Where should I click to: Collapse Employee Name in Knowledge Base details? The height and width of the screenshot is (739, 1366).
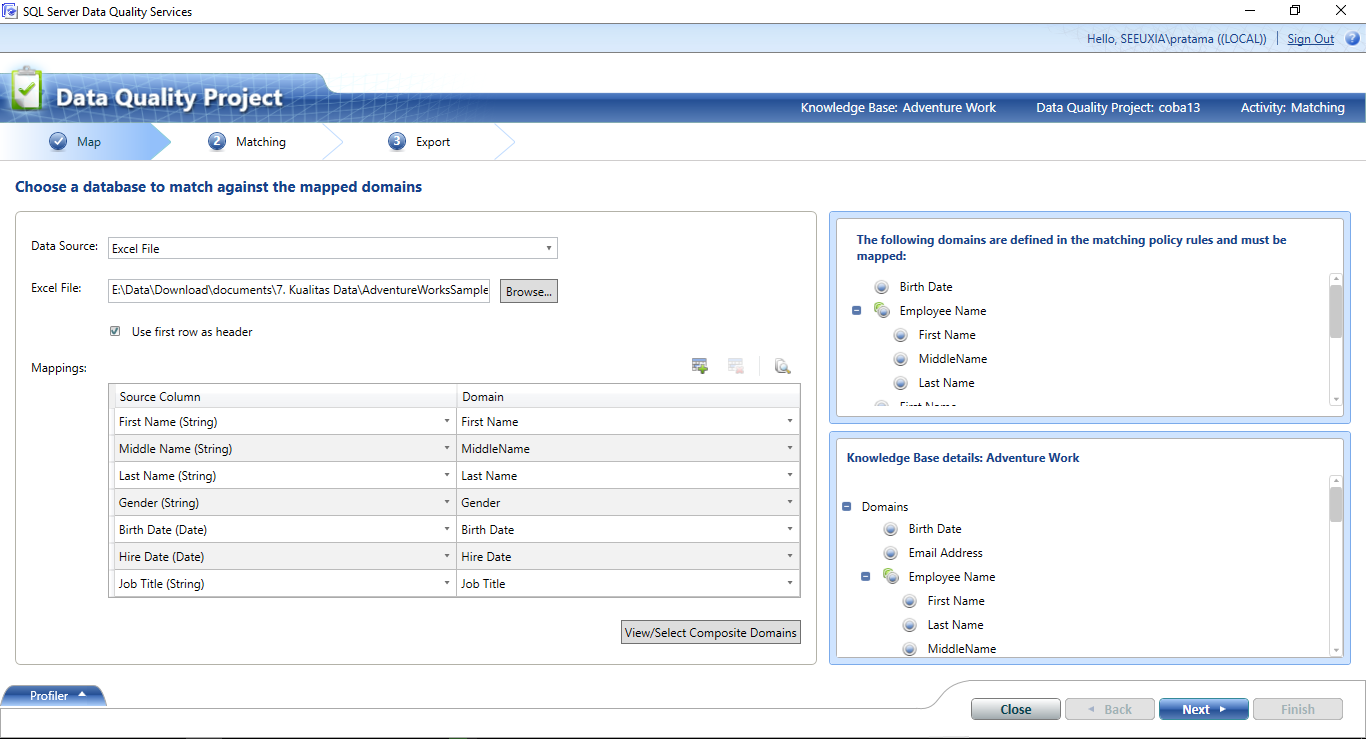(x=867, y=576)
